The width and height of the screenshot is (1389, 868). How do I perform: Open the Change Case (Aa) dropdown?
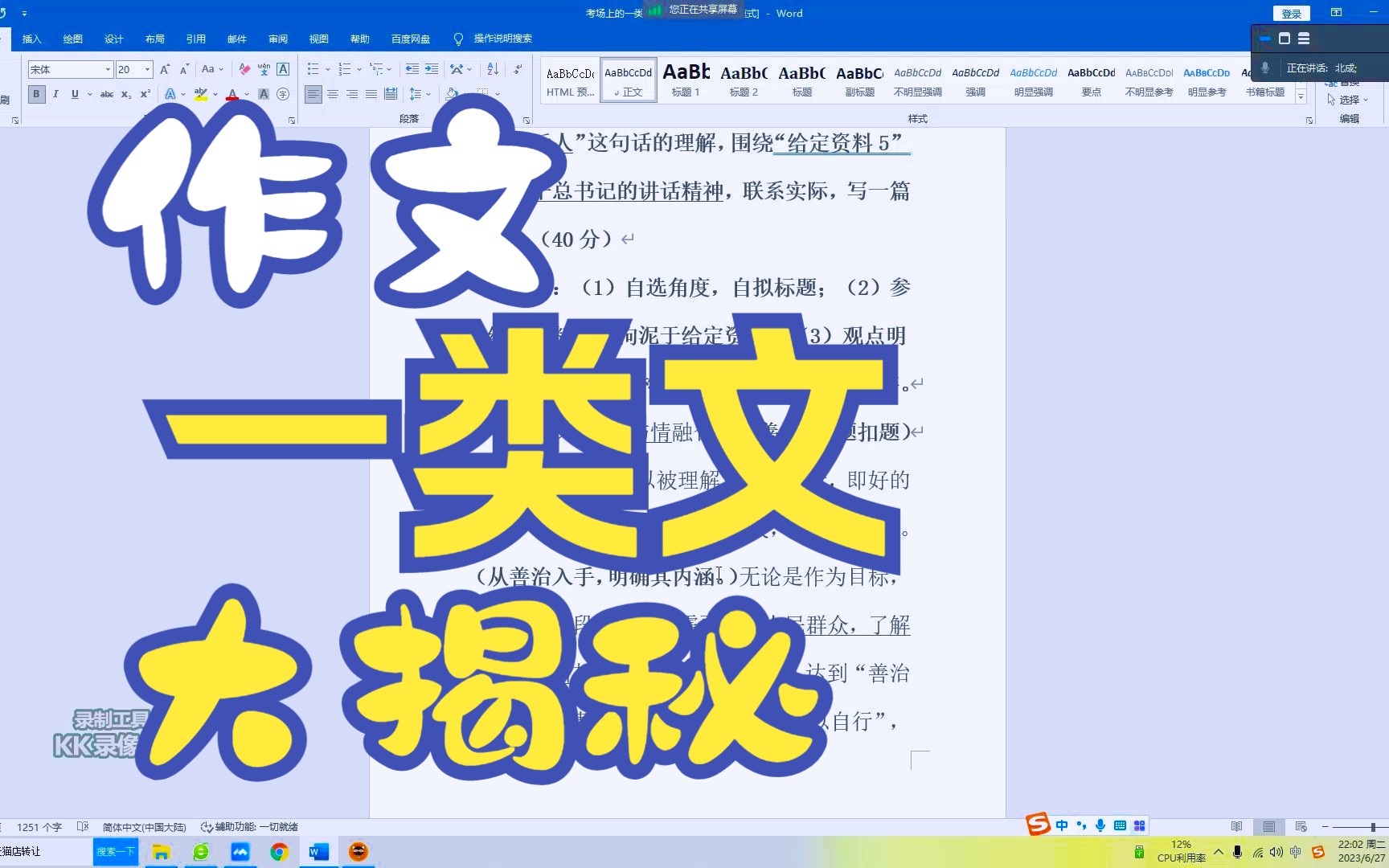tap(212, 70)
